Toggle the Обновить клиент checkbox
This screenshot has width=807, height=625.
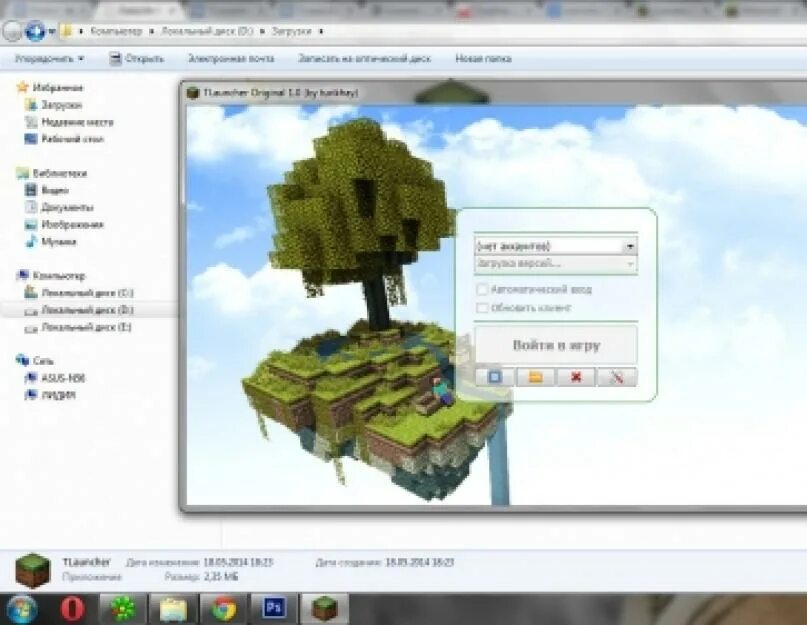[482, 308]
